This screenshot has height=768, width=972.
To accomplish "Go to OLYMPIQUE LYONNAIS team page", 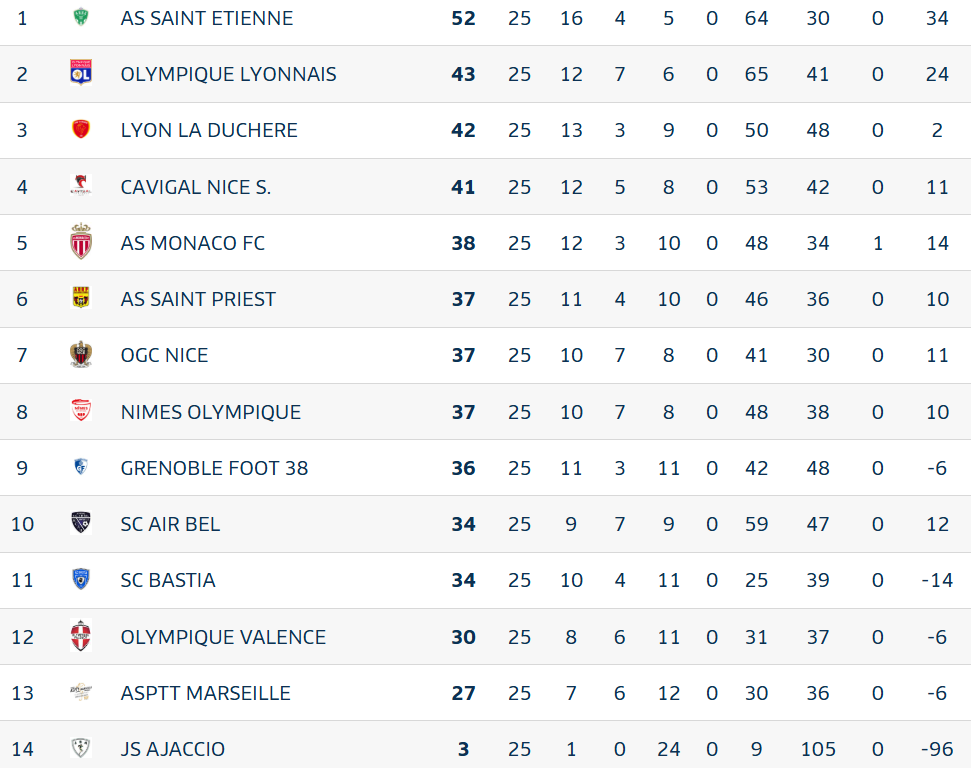I will pos(228,74).
